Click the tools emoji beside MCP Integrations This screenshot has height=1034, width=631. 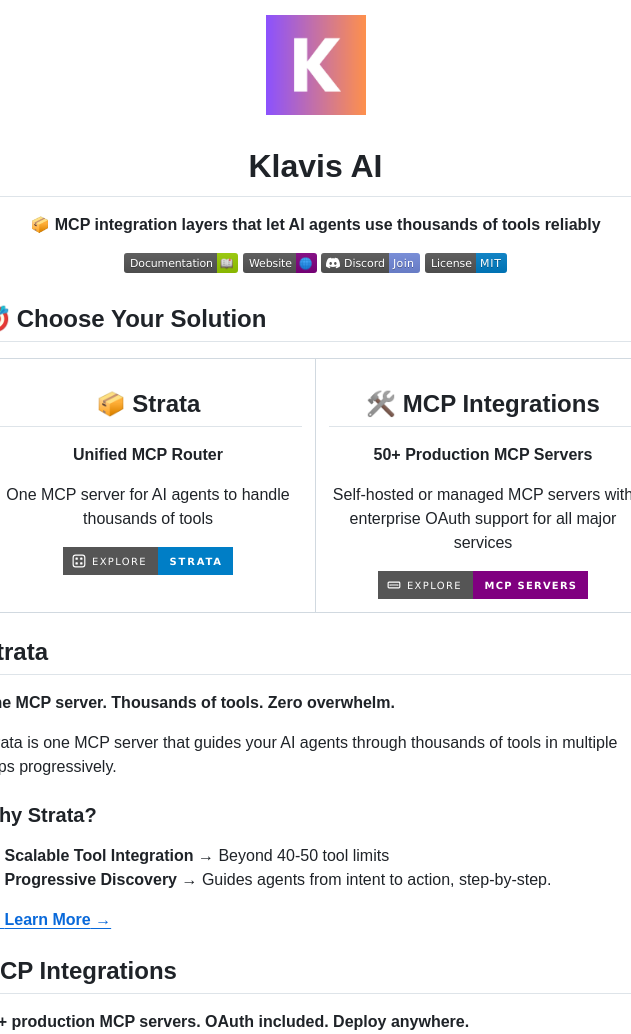coord(381,404)
